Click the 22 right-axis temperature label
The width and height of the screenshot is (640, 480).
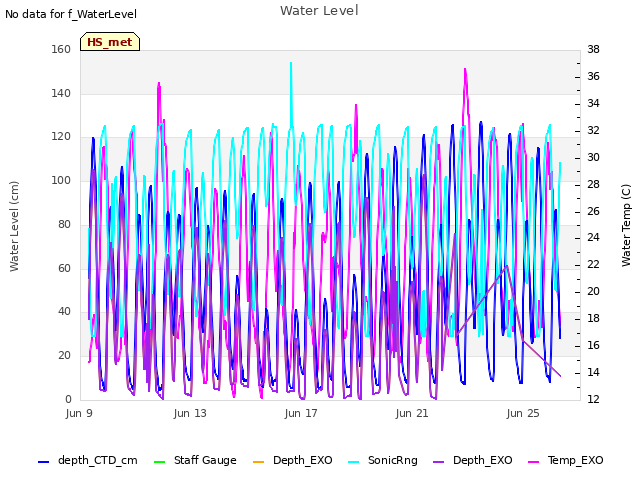click(593, 264)
